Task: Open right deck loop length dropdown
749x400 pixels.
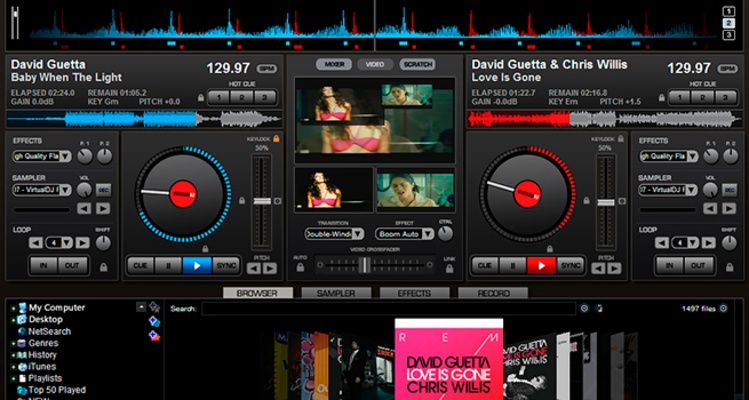Action: [x=694, y=243]
